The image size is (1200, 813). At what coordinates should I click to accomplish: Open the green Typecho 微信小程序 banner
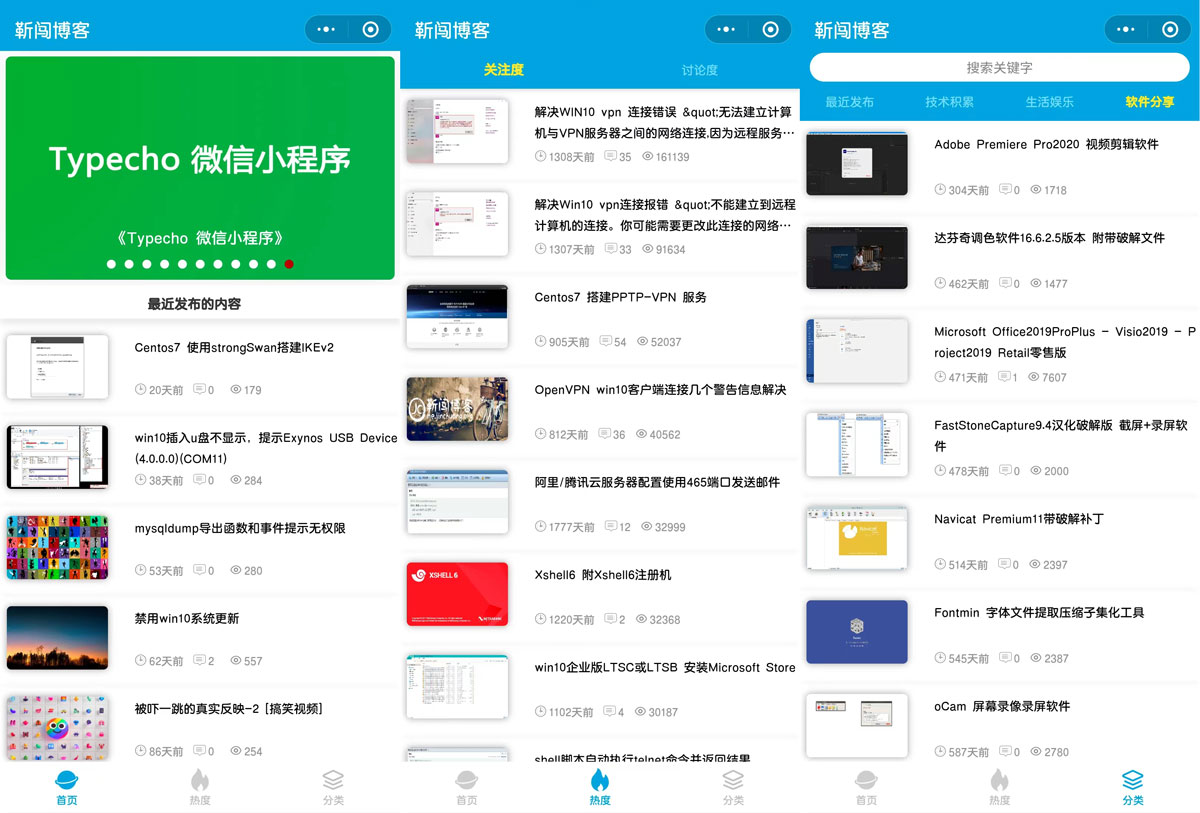click(200, 168)
